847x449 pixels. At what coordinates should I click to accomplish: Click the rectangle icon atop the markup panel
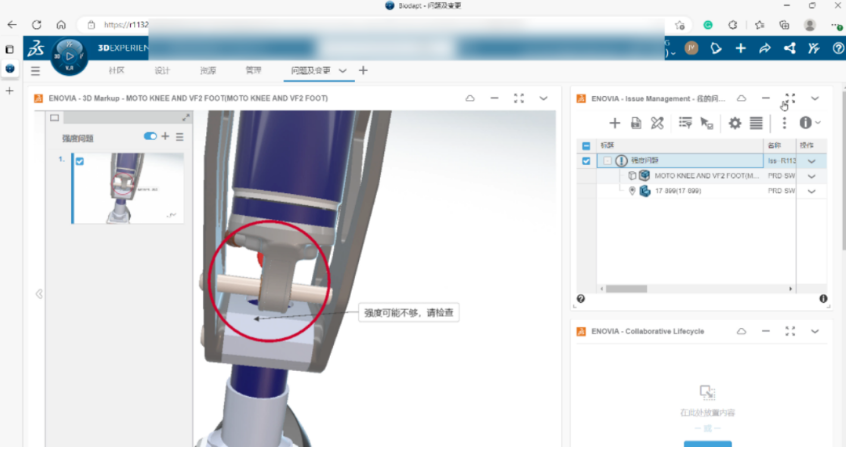point(55,118)
